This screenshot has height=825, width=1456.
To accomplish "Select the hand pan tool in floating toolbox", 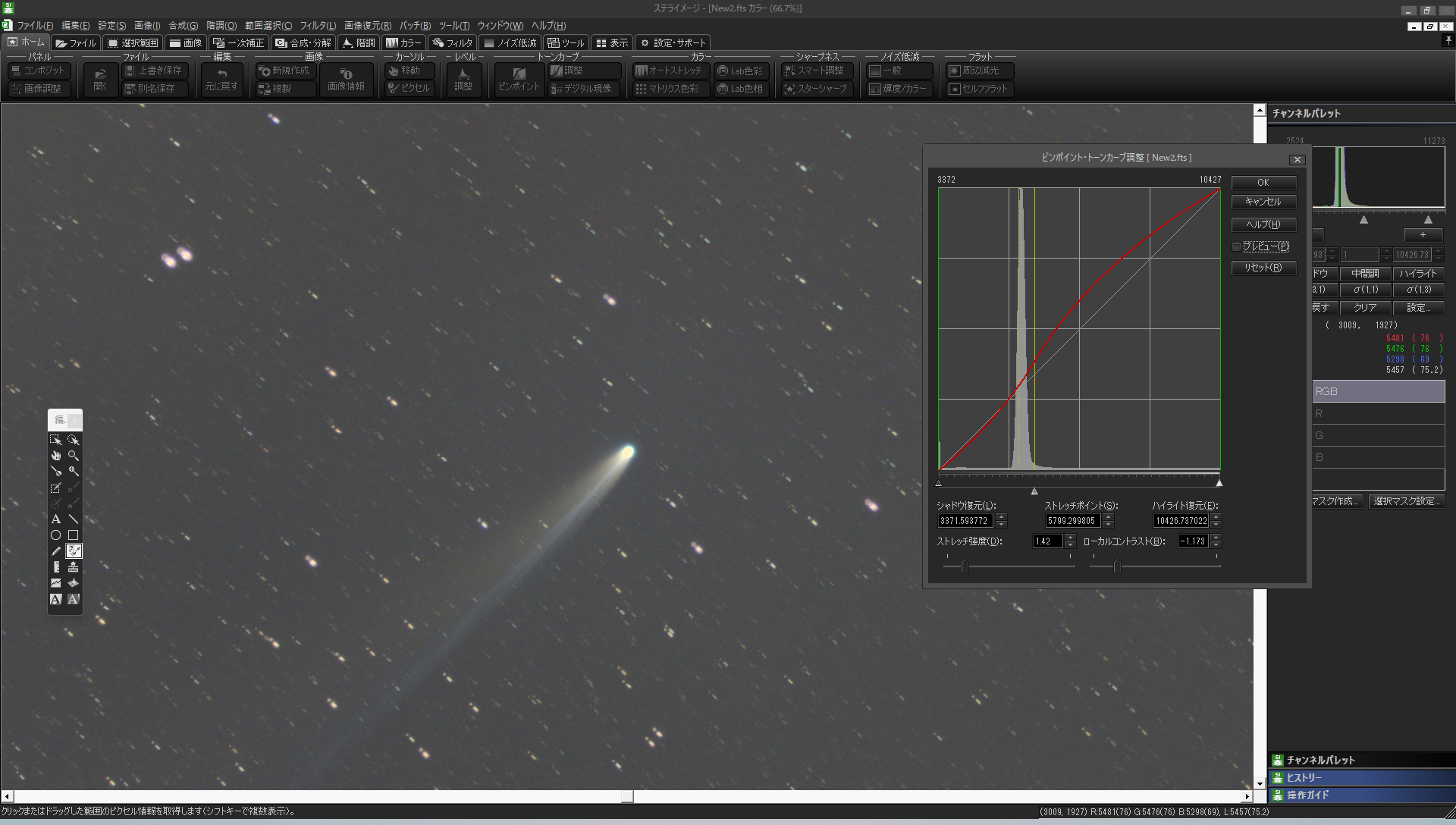I will pos(55,456).
